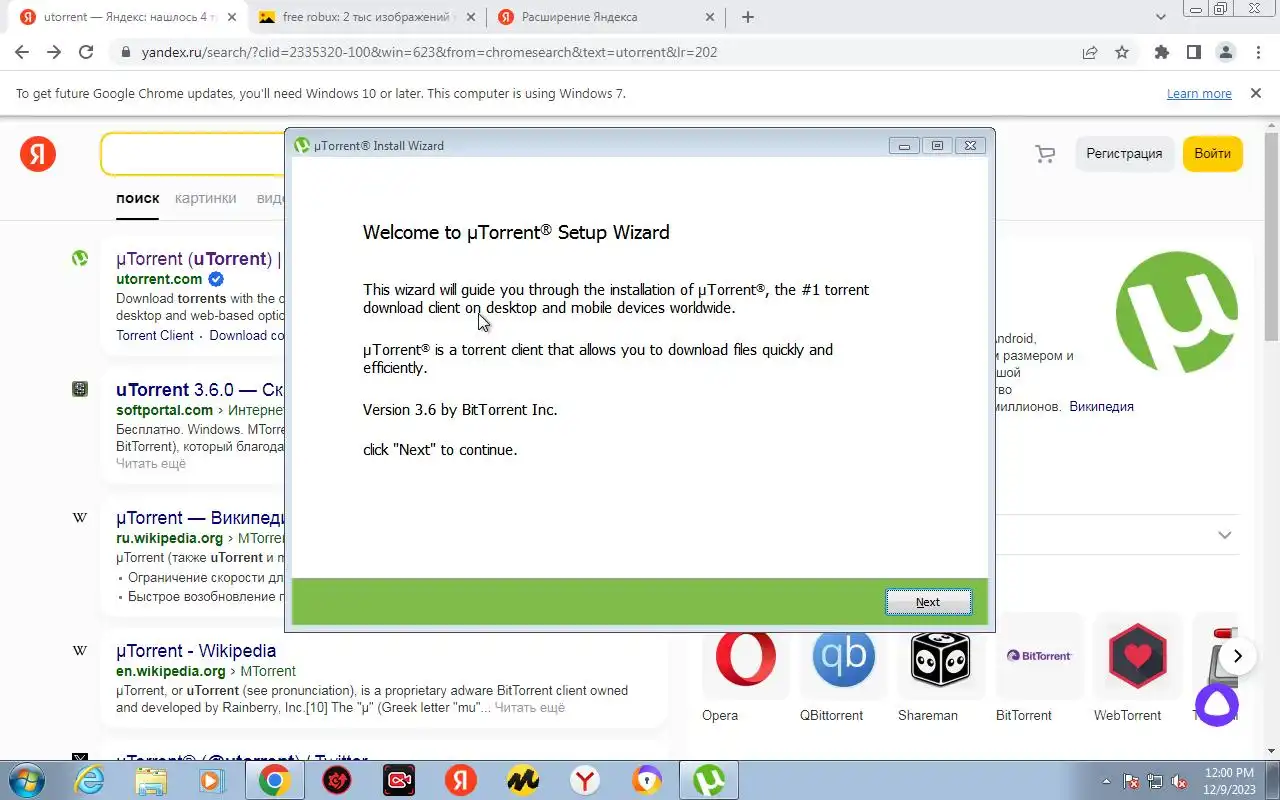Screen dimensions: 1280x800
Task: Open the 'µTorrent - Wikipedia' result
Action: click(x=196, y=651)
